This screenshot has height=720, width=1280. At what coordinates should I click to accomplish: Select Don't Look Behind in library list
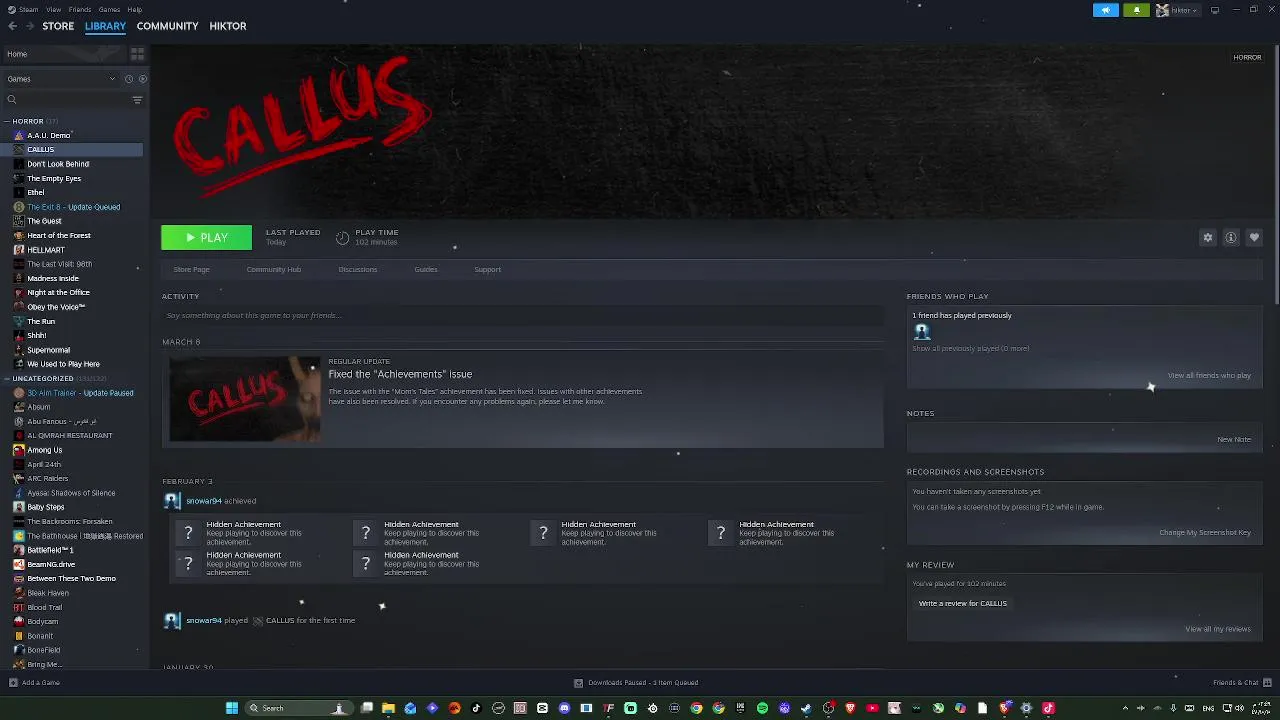[58, 164]
